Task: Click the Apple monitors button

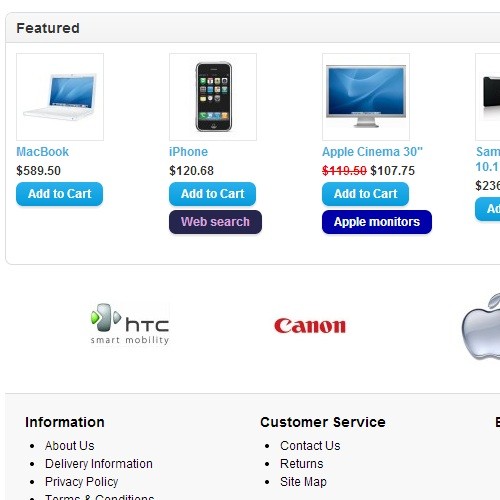Action: 377,222
